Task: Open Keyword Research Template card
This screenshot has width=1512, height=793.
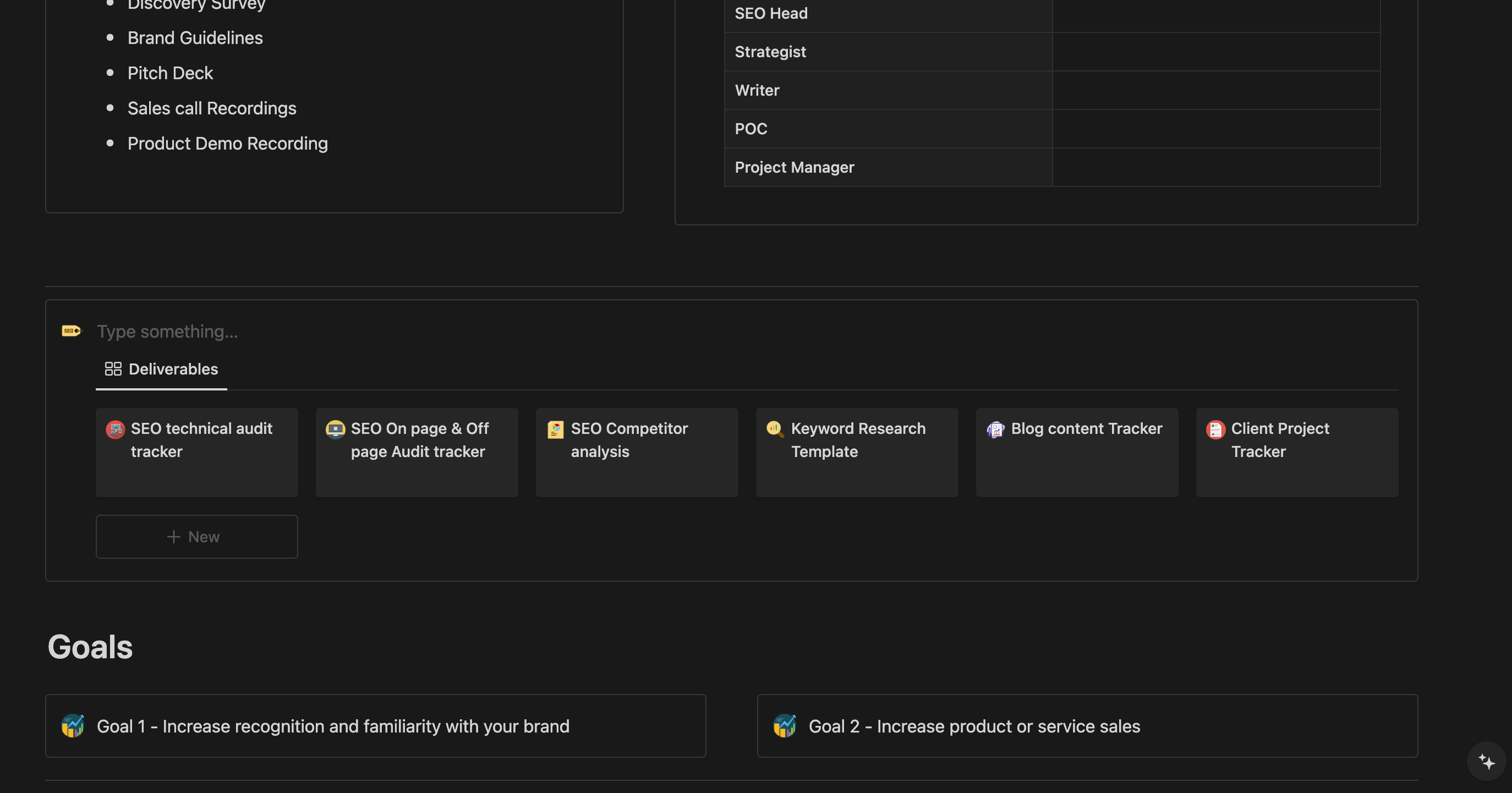Action: coord(857,452)
